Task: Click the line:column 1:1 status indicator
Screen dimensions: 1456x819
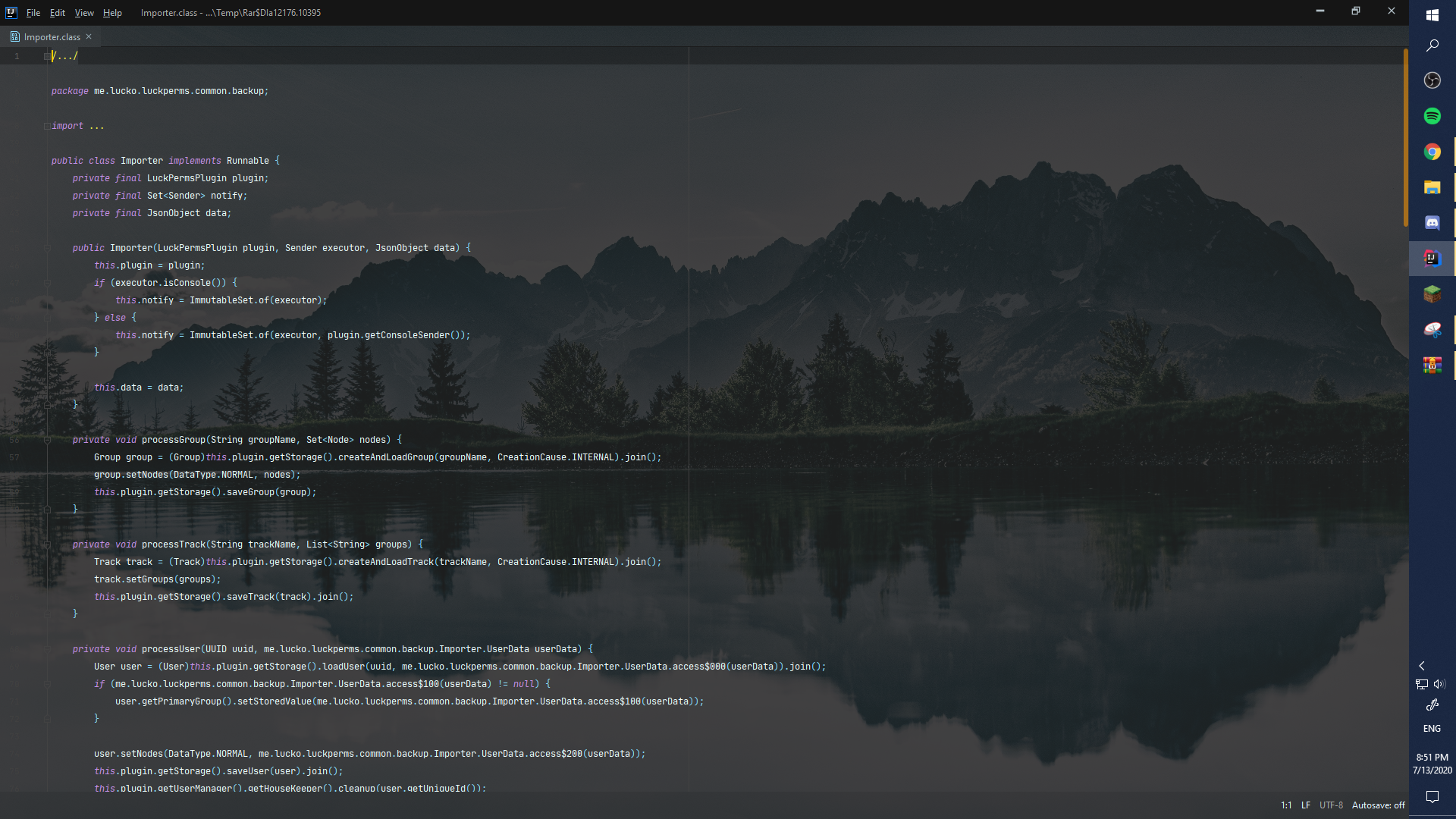Action: [1286, 805]
